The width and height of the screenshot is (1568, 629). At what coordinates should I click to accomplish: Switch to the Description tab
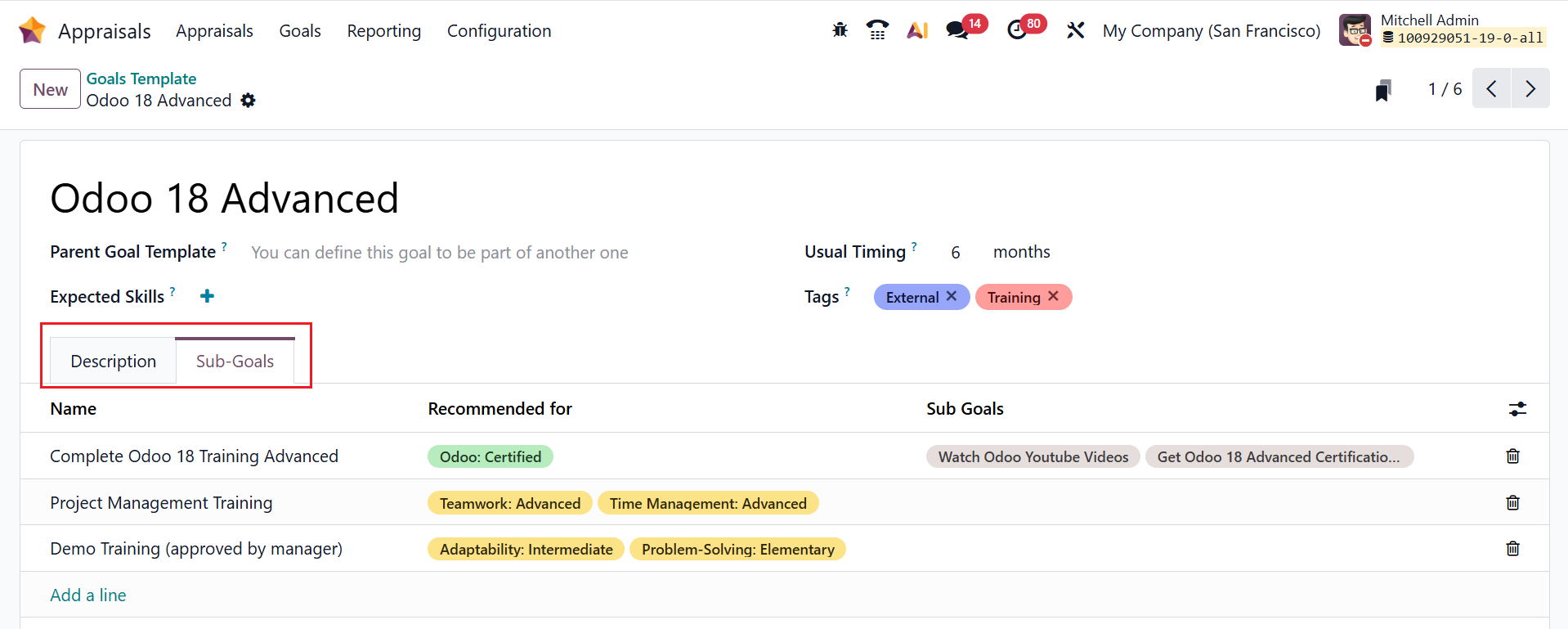click(113, 362)
